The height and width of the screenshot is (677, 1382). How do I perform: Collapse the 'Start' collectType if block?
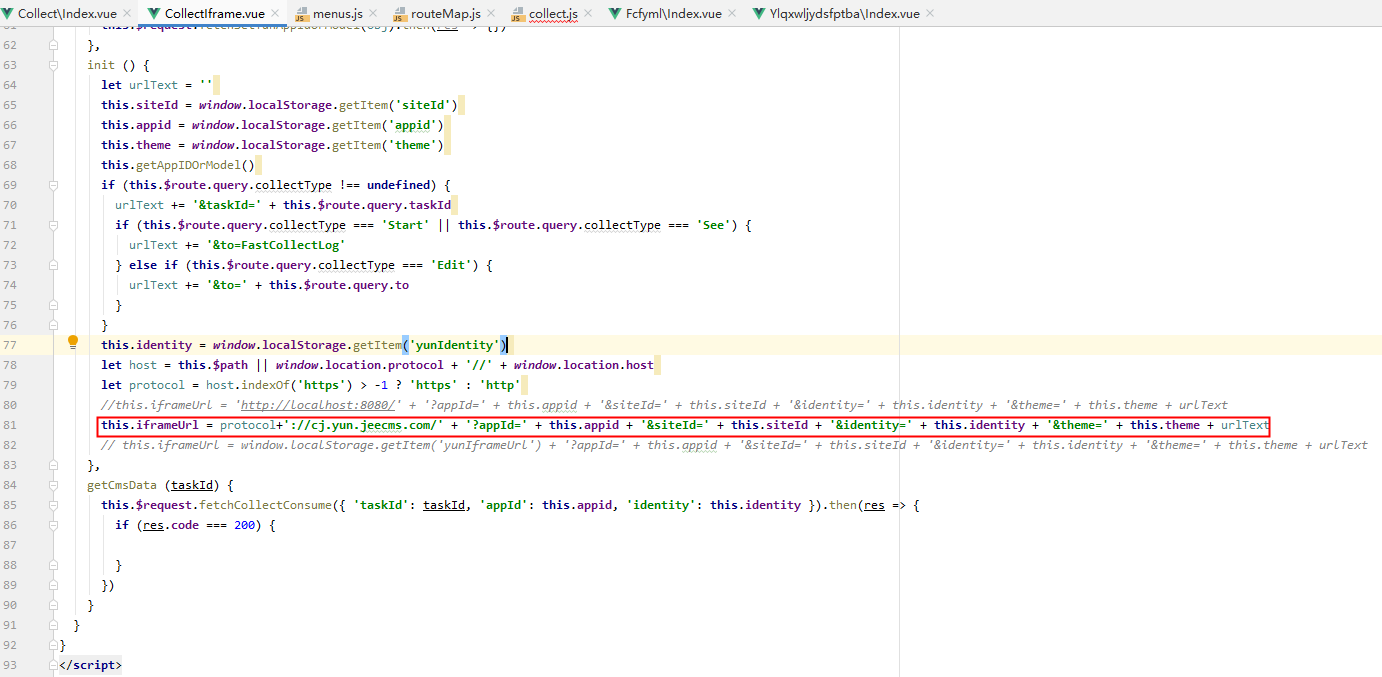pos(53,225)
